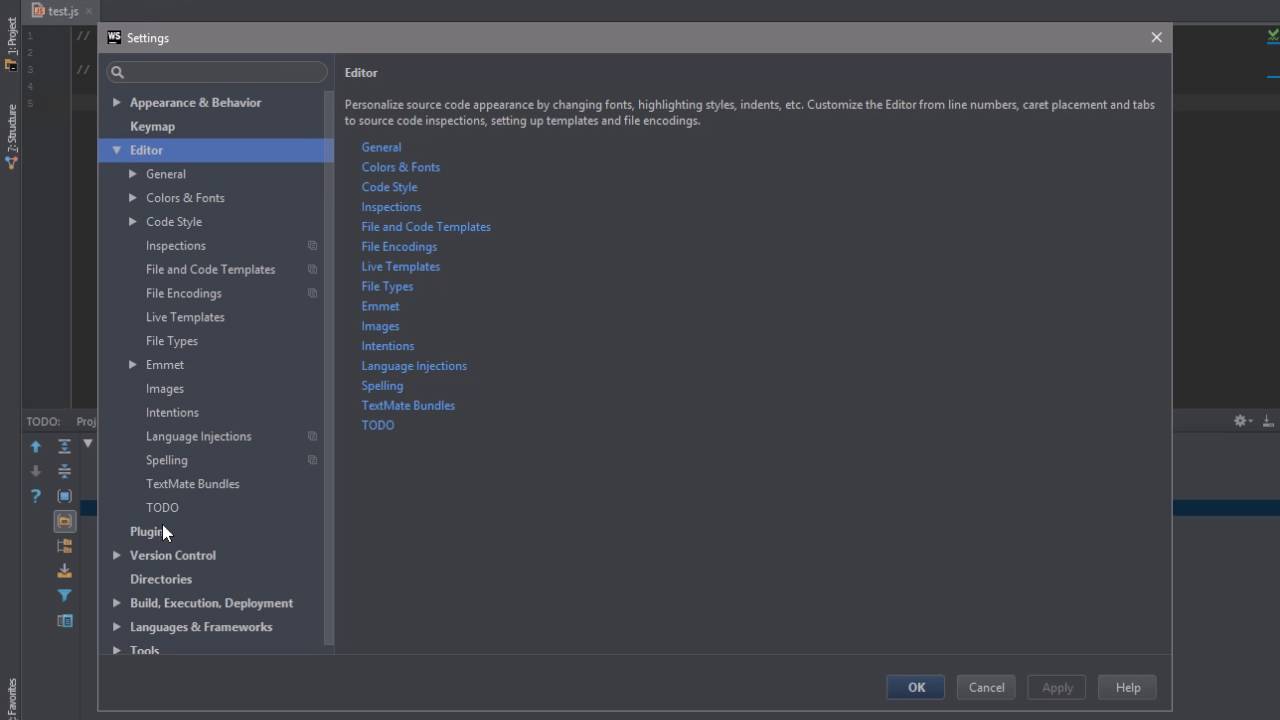Toggle Preview Source icon in TODO panel

click(x=64, y=621)
